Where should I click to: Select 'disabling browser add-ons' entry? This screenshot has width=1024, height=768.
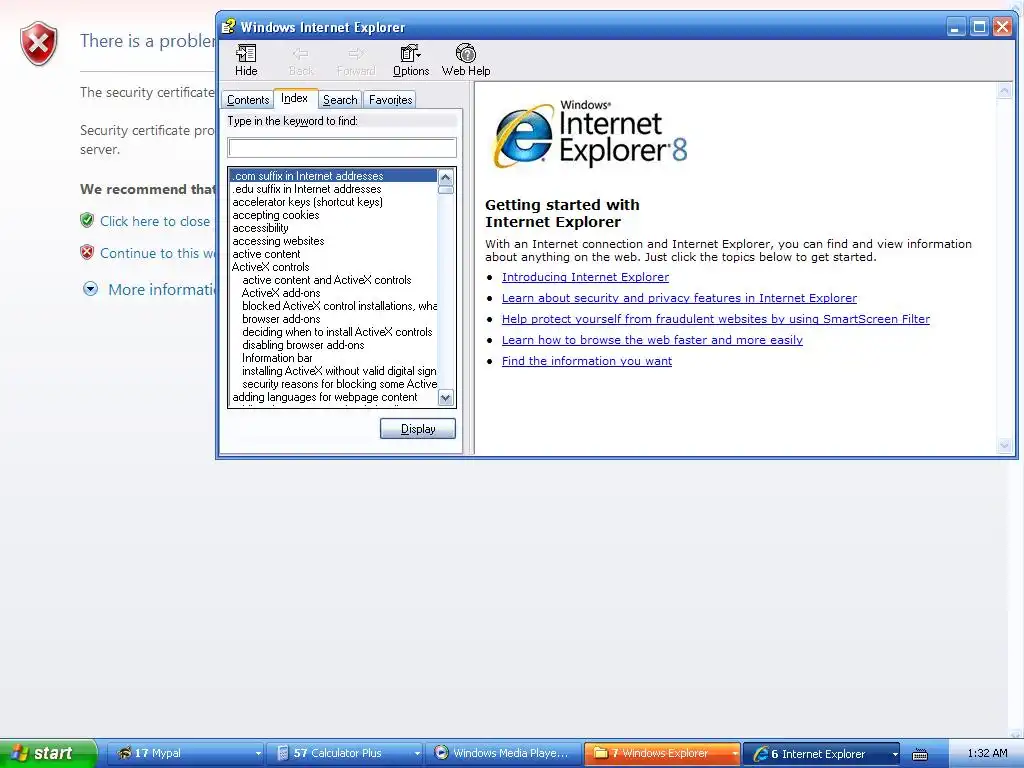pyautogui.click(x=334, y=345)
